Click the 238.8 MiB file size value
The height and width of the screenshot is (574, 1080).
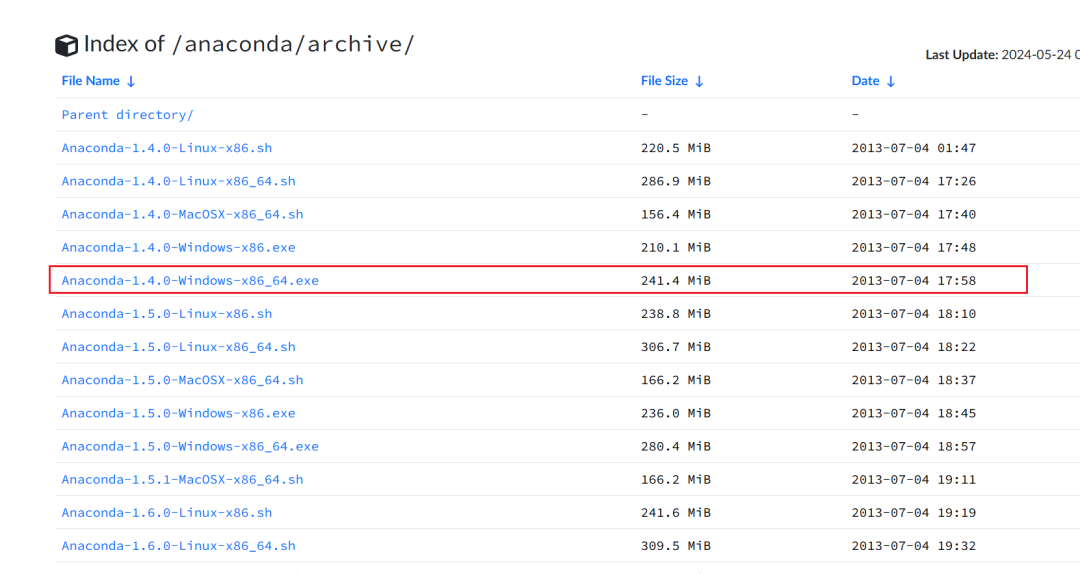pyautogui.click(x=676, y=314)
